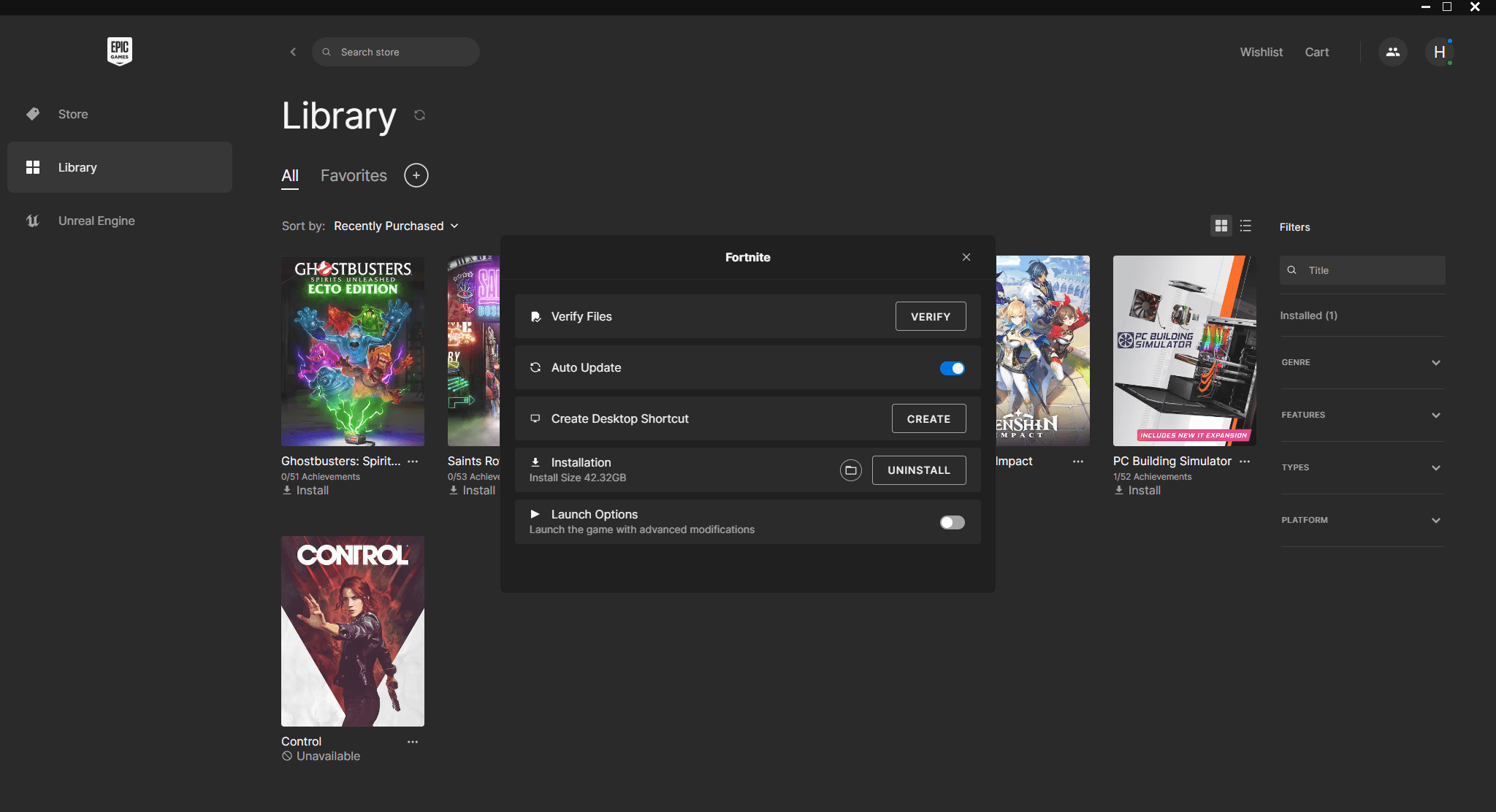The height and width of the screenshot is (812, 1496).
Task: Click the profile avatar icon
Action: [x=1438, y=52]
